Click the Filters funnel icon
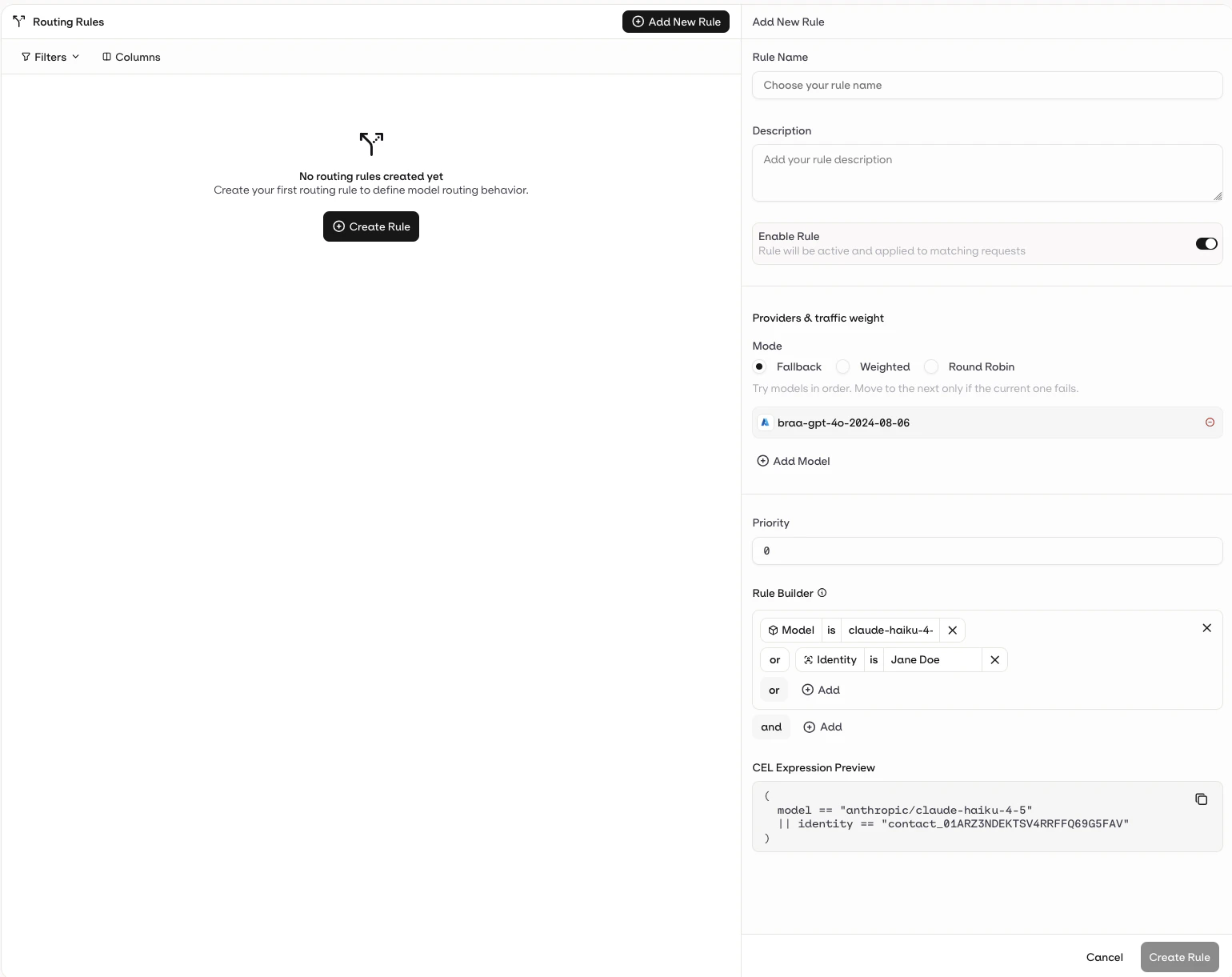This screenshot has height=977, width=1232. 26,57
